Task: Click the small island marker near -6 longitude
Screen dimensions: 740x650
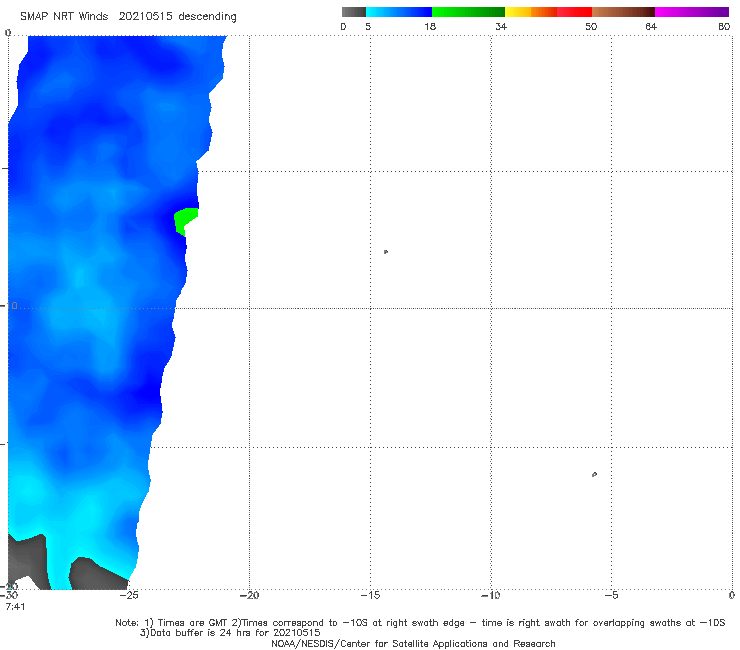Action: tap(594, 474)
